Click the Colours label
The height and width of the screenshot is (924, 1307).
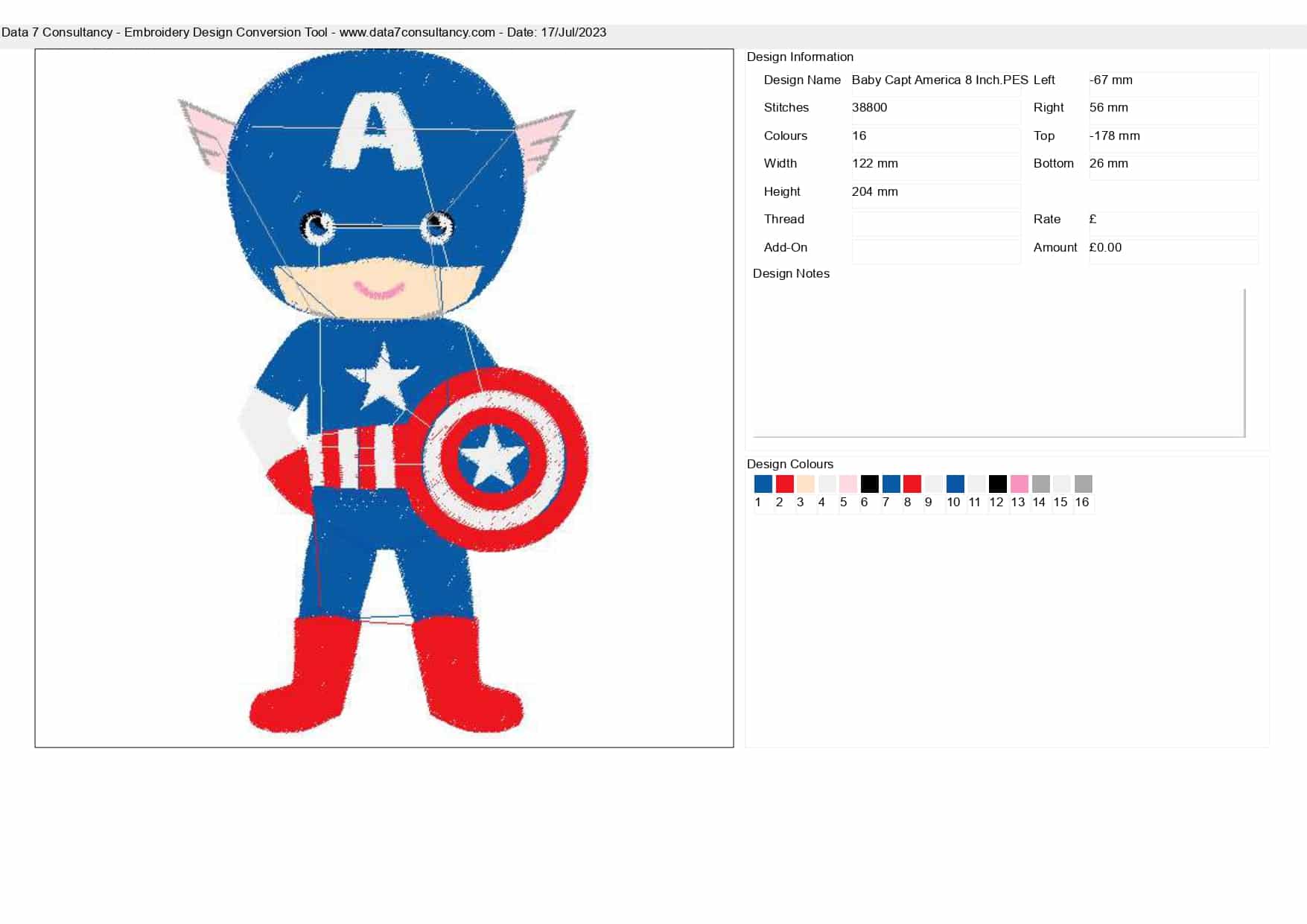point(786,136)
